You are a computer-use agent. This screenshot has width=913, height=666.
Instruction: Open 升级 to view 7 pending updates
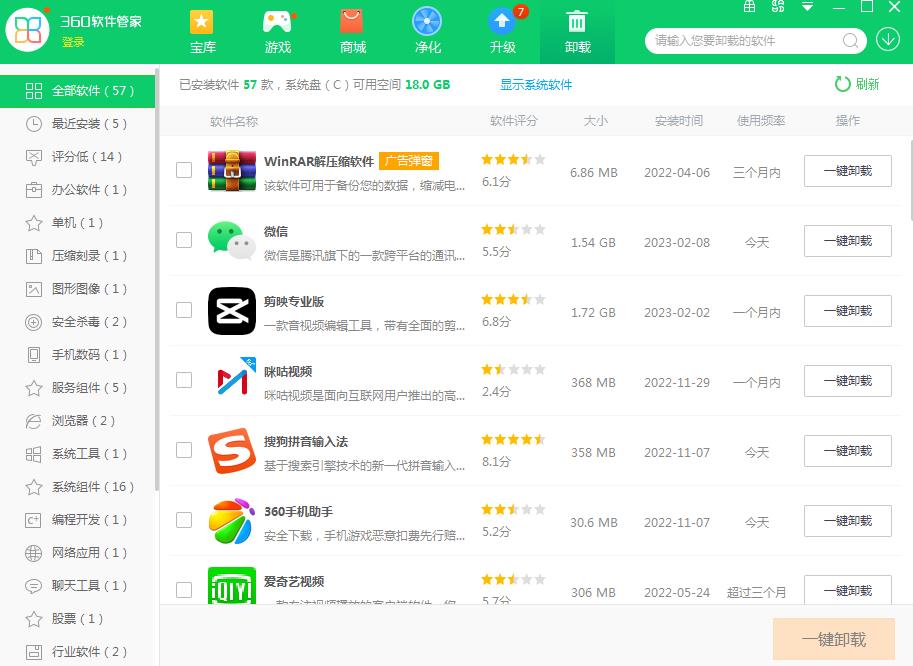502,31
